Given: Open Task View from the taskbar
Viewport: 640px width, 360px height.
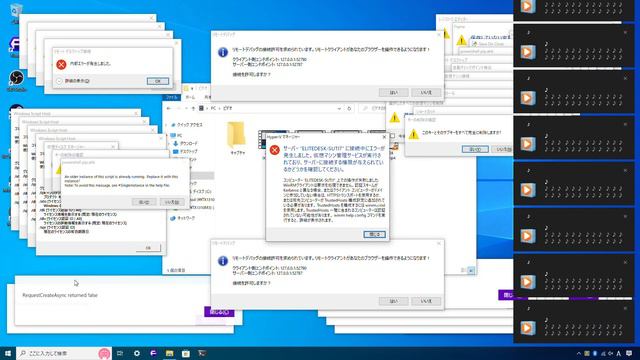Looking at the screenshot, I should point(120,353).
